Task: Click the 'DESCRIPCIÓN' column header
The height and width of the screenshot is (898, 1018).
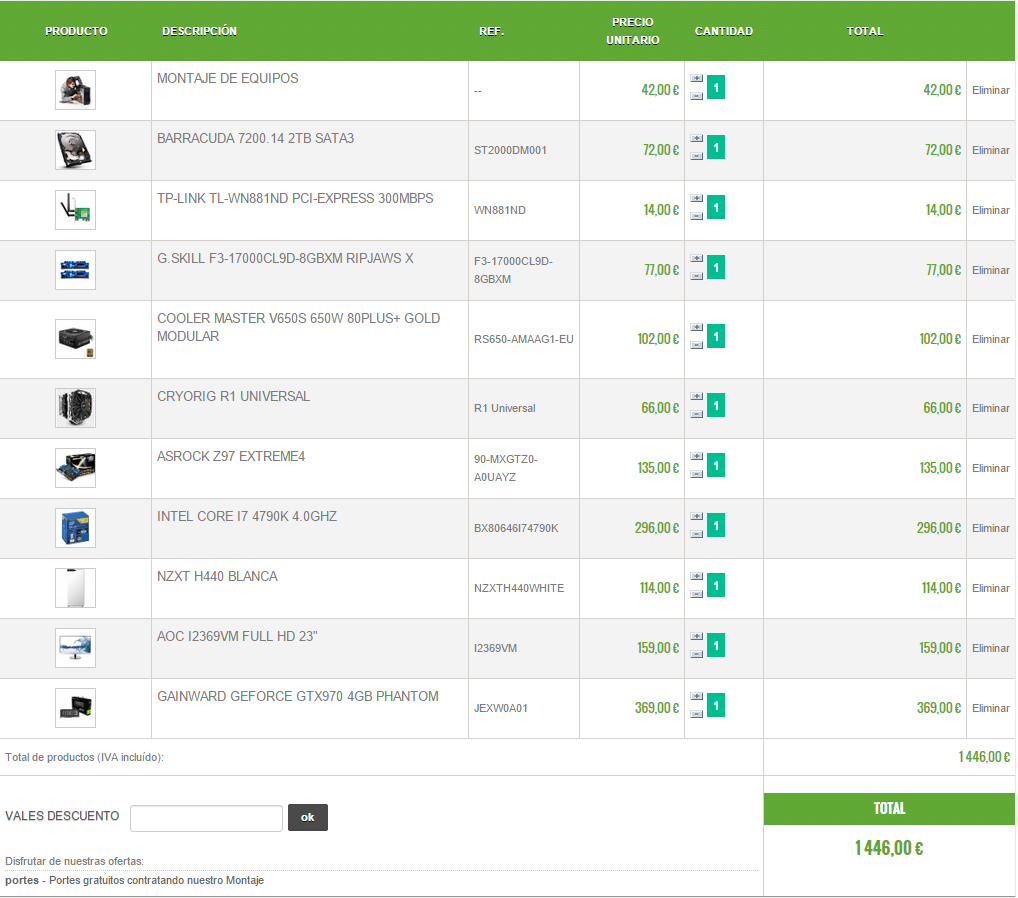Action: coord(199,31)
